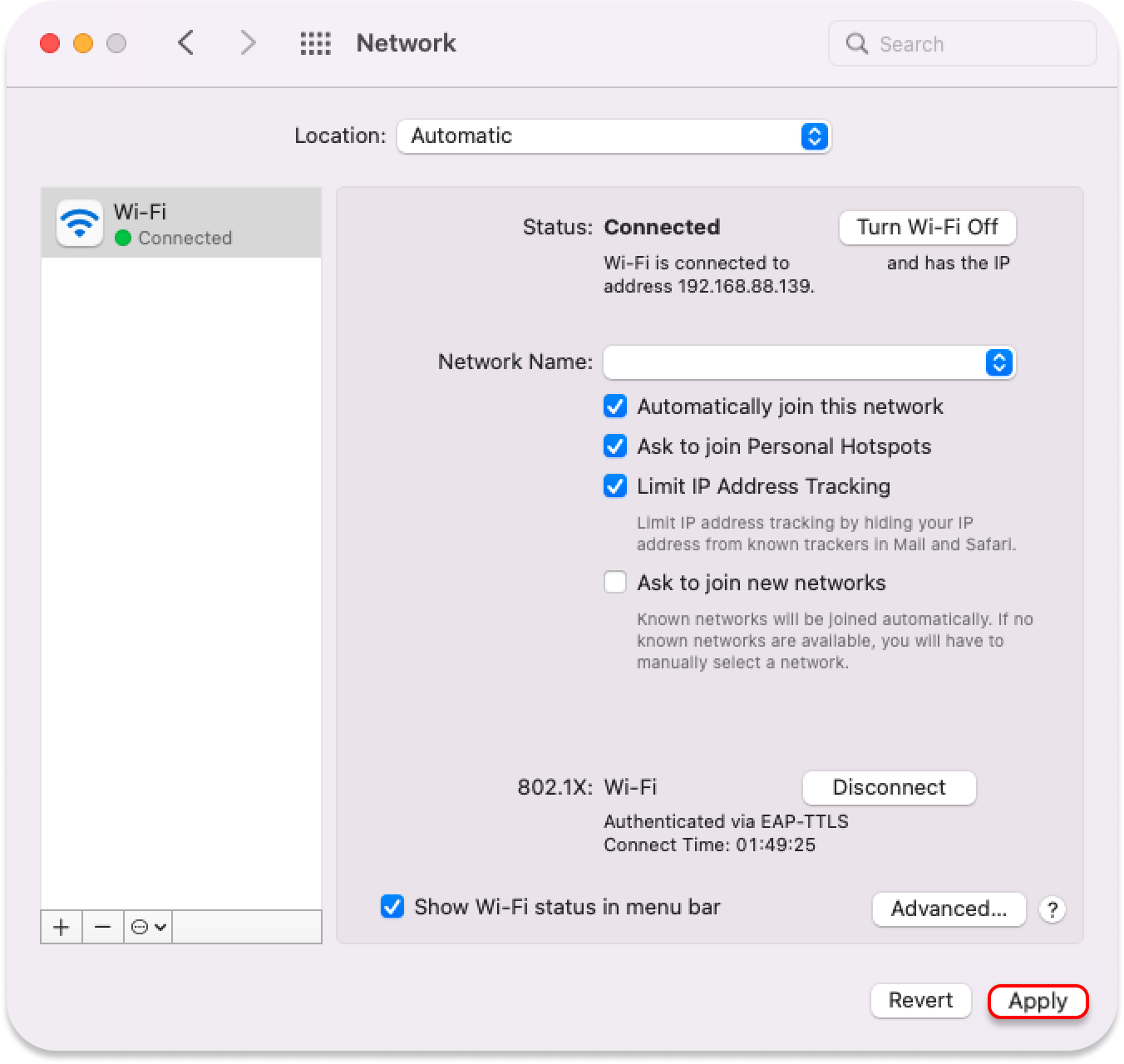Click the Wi-Fi icon in the sidebar
This screenshot has width=1124, height=1064.
pyautogui.click(x=80, y=224)
